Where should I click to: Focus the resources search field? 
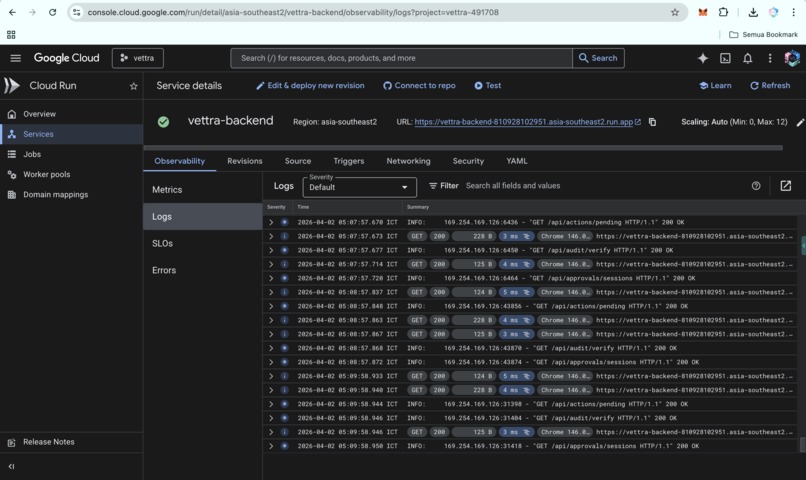coord(401,58)
